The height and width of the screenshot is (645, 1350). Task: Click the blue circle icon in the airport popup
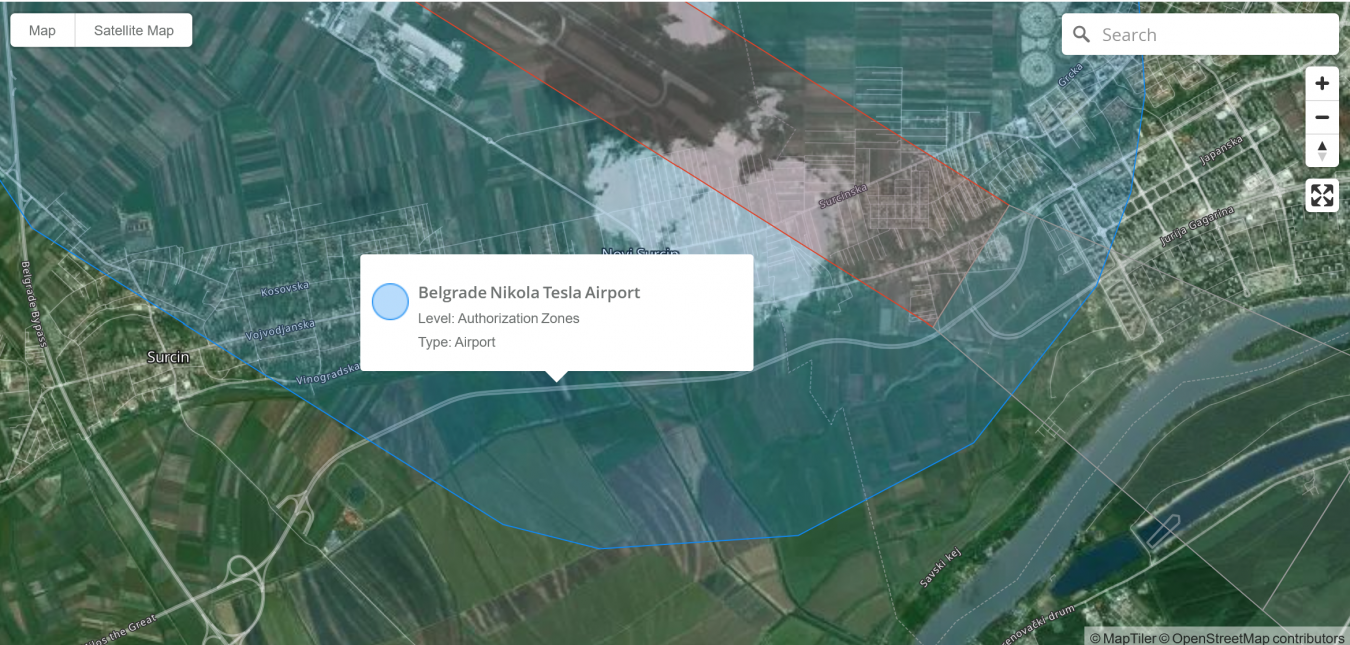point(390,301)
